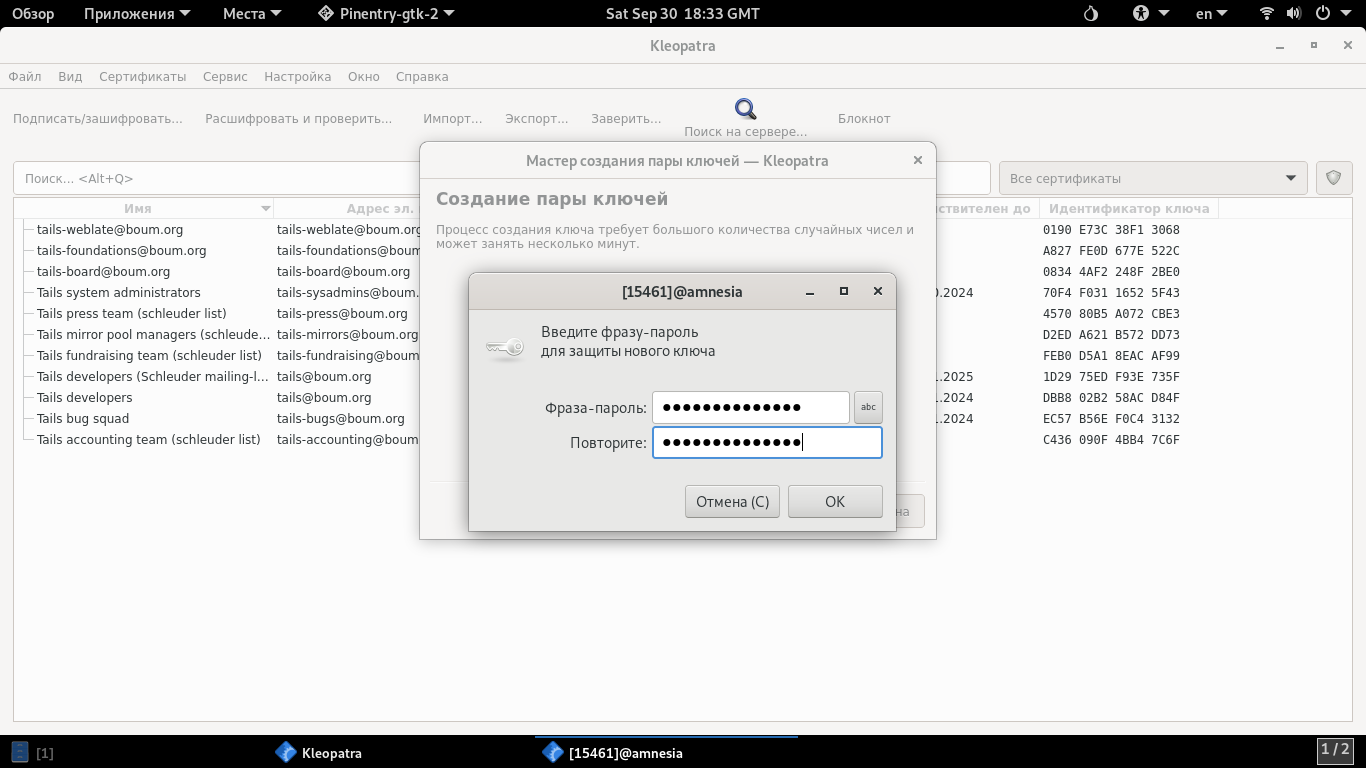
Task: Click the server search magnifier icon
Action: (x=745, y=109)
